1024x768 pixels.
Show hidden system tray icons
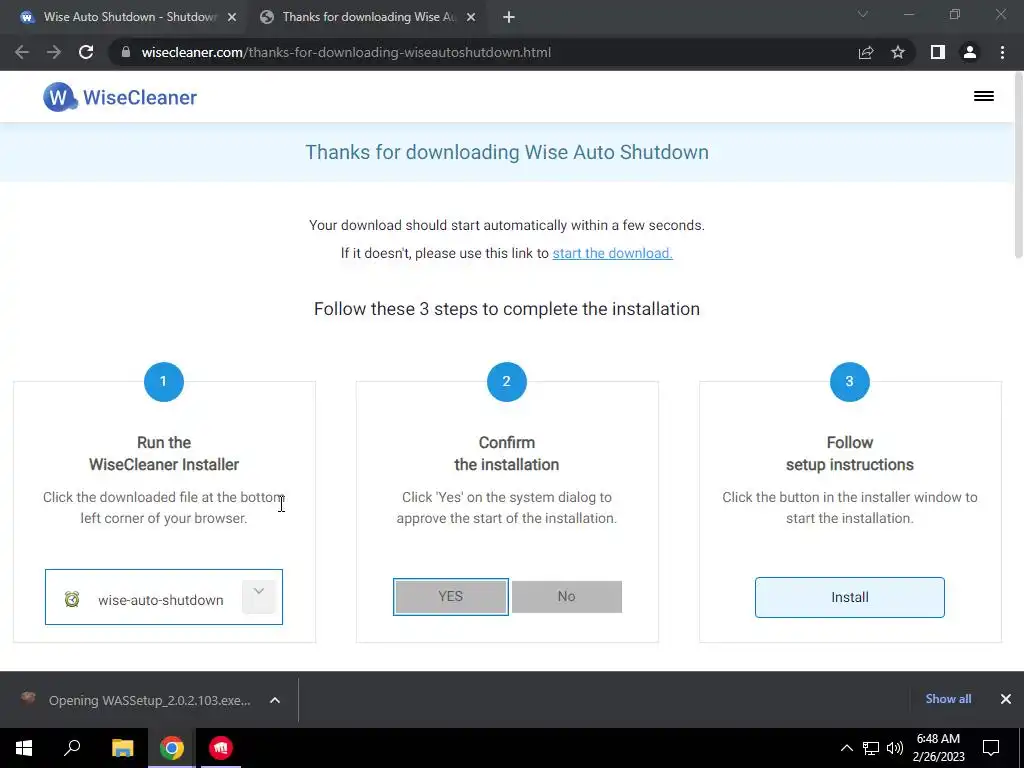tap(846, 748)
